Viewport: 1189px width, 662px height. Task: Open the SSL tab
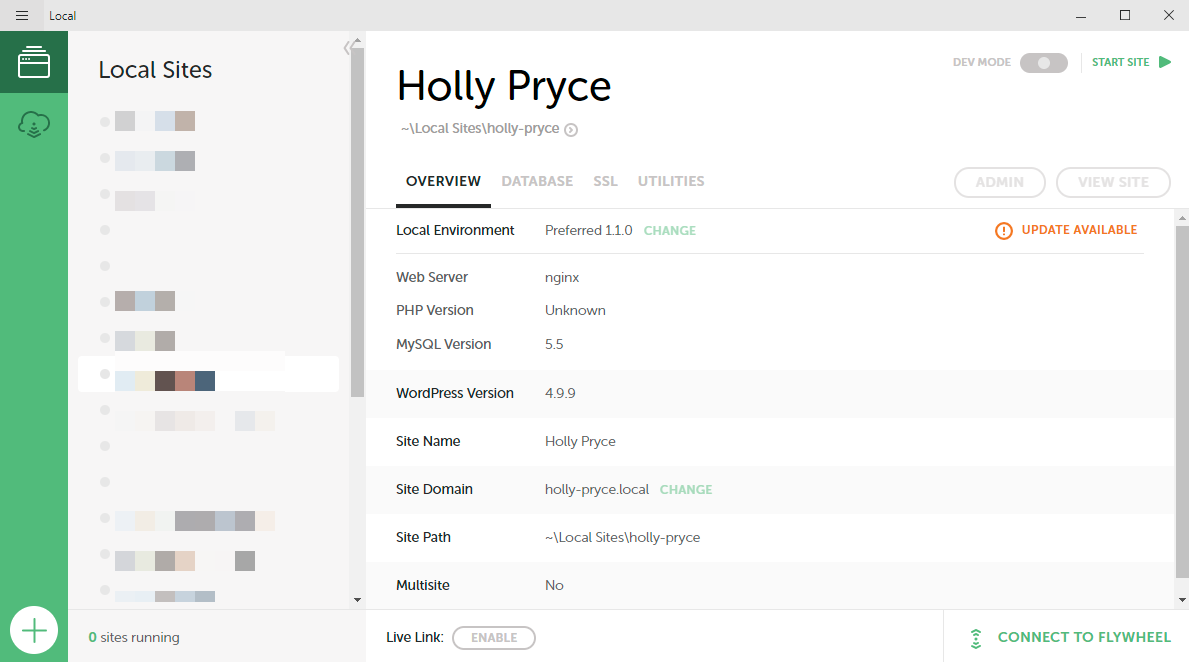click(605, 182)
